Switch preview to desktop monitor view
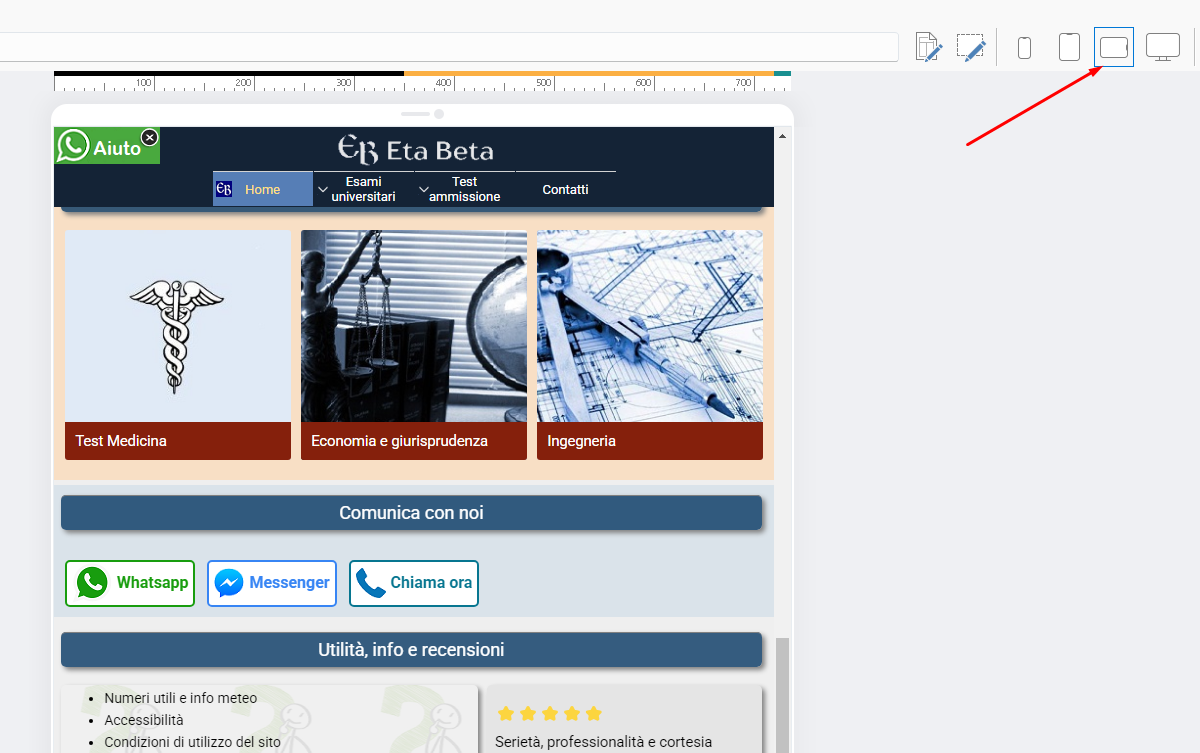1200x753 pixels. tap(1162, 47)
